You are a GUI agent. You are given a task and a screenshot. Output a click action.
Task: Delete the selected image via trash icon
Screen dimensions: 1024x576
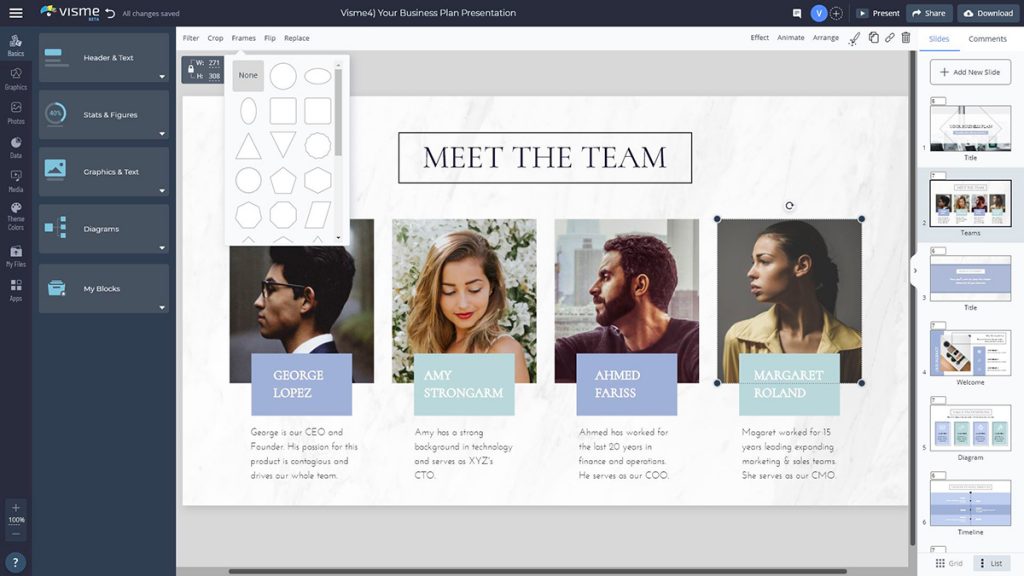pyautogui.click(x=905, y=37)
